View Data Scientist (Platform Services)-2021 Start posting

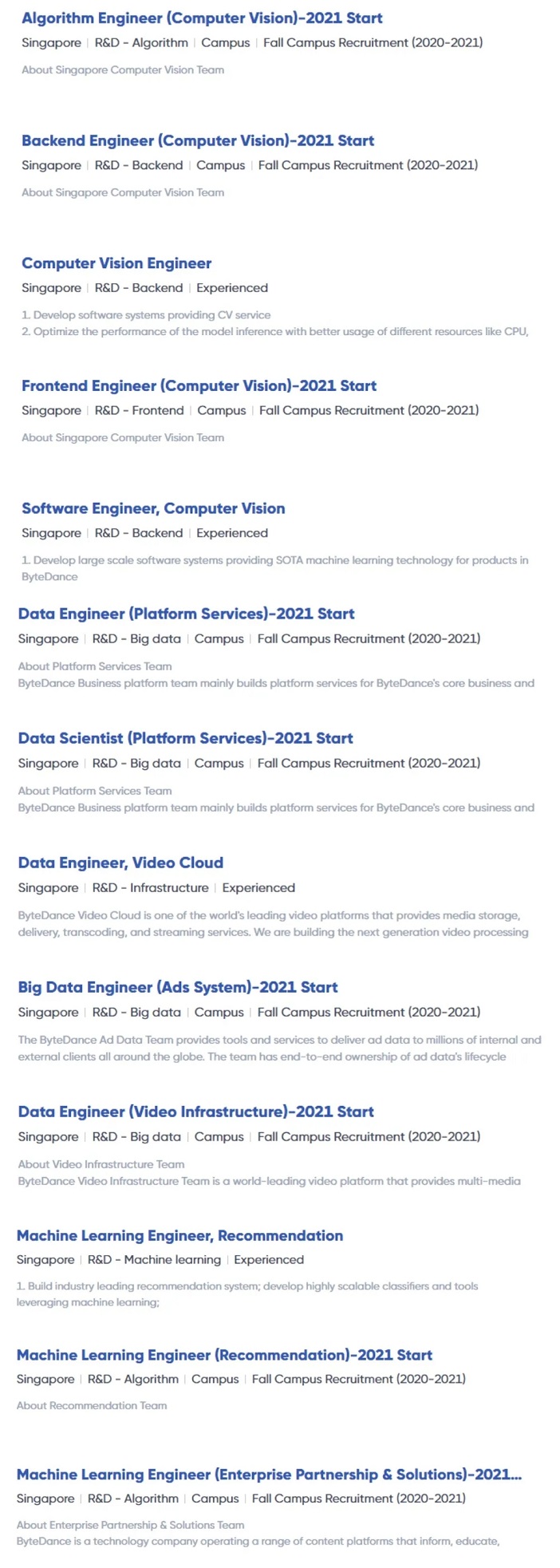[x=186, y=739]
